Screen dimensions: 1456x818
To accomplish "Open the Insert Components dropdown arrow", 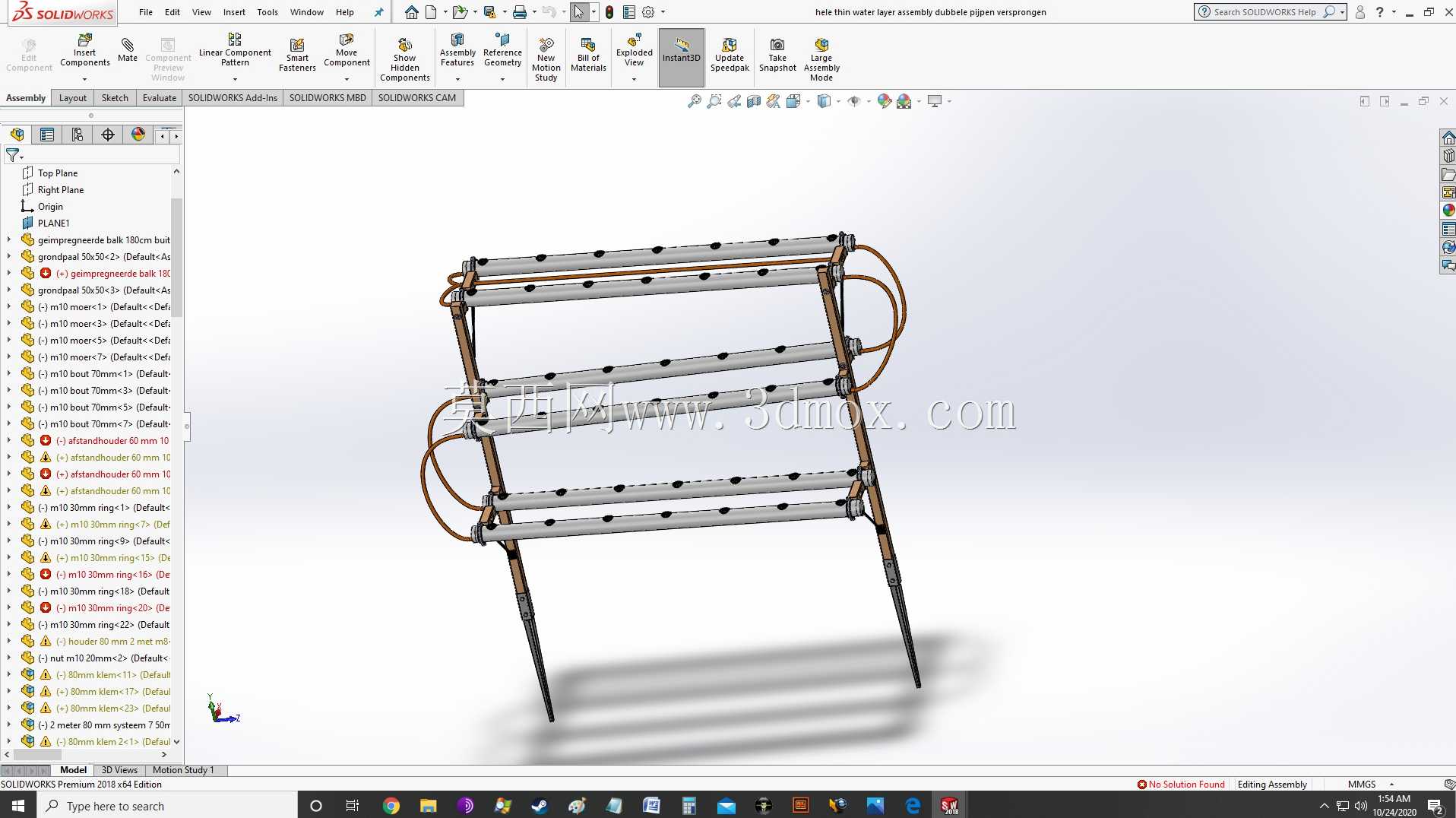I will 85,79.
